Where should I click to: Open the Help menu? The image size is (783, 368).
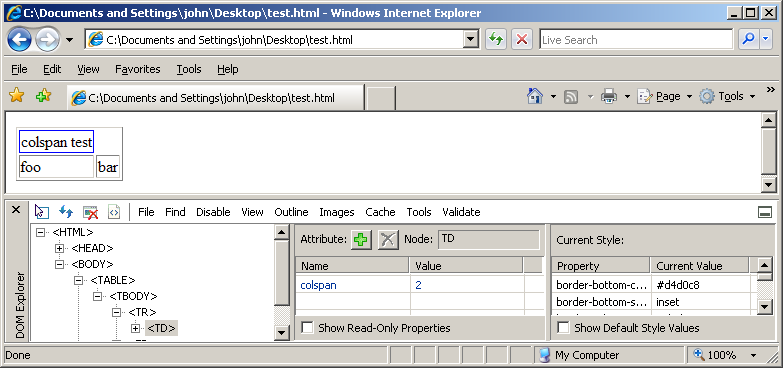tap(228, 69)
